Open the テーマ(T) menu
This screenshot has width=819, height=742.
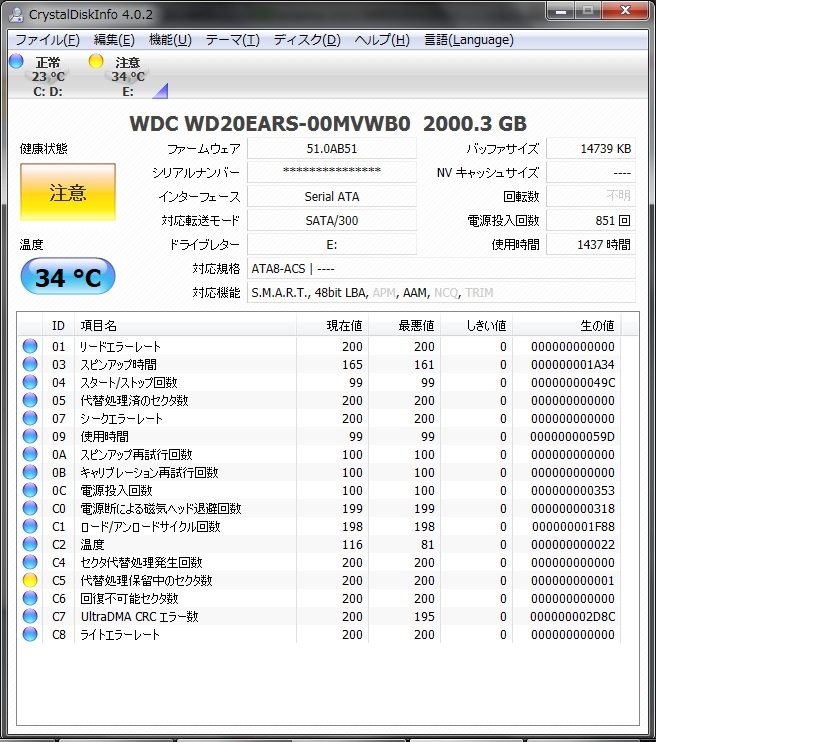(x=232, y=40)
